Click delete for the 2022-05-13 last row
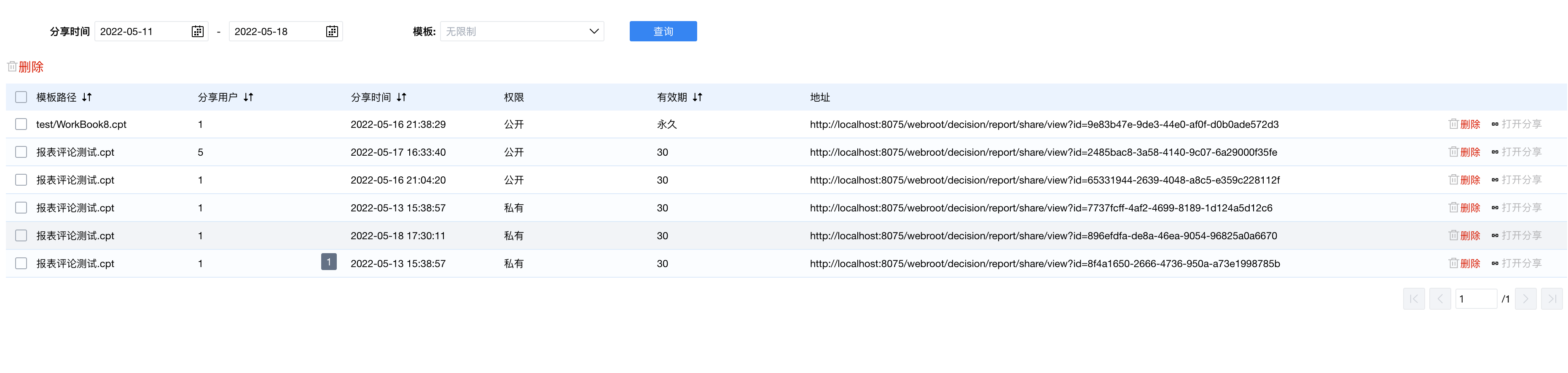Image resolution: width=1568 pixels, height=373 pixels. (x=1465, y=264)
